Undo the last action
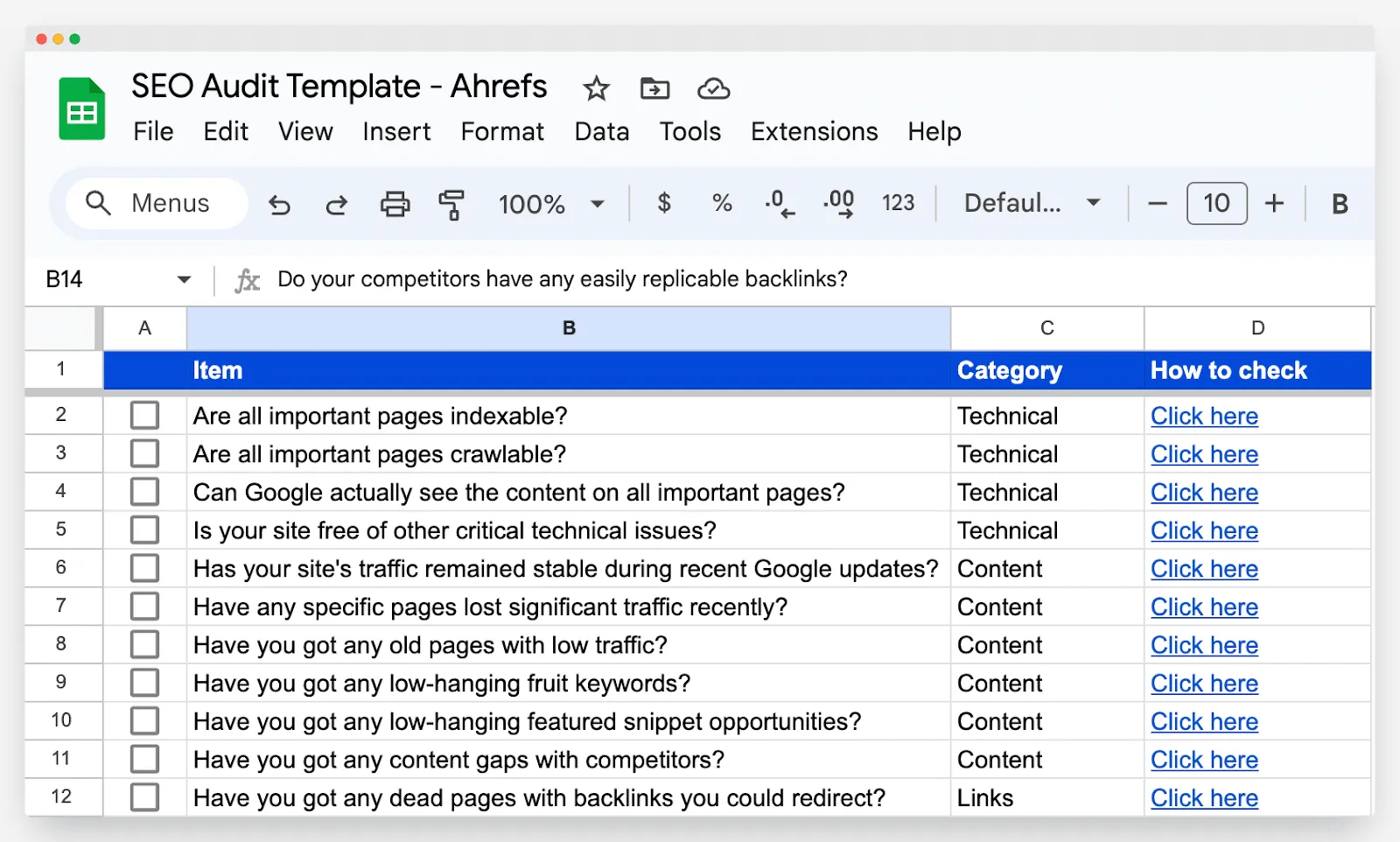The image size is (1400, 842). pos(279,204)
